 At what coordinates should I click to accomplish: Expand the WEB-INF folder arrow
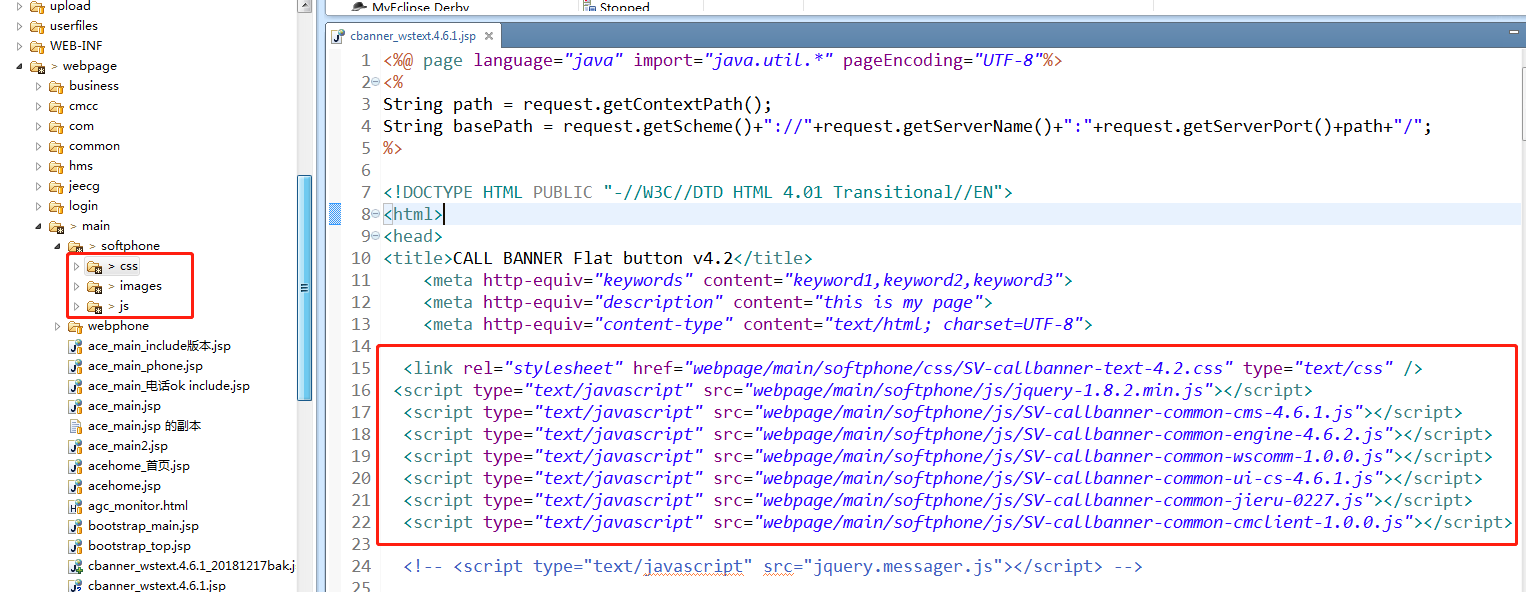pos(20,46)
